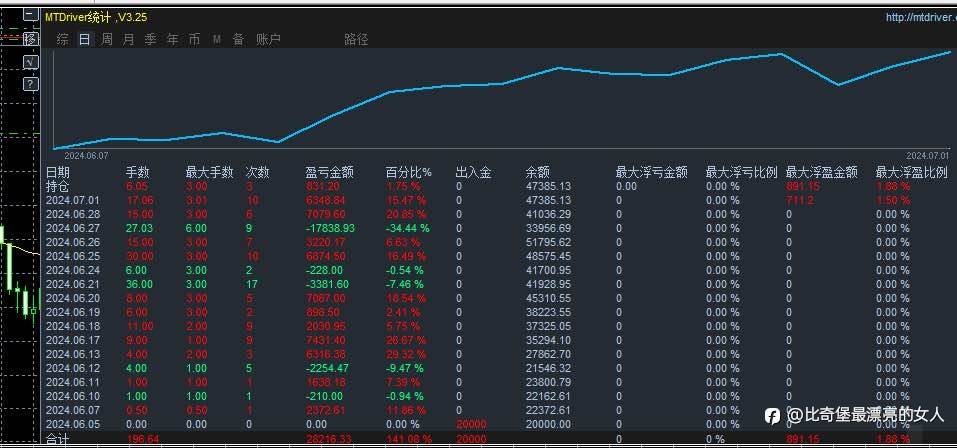Click the 手数 column header
Image resolution: width=957 pixels, height=448 pixels.
[137, 173]
